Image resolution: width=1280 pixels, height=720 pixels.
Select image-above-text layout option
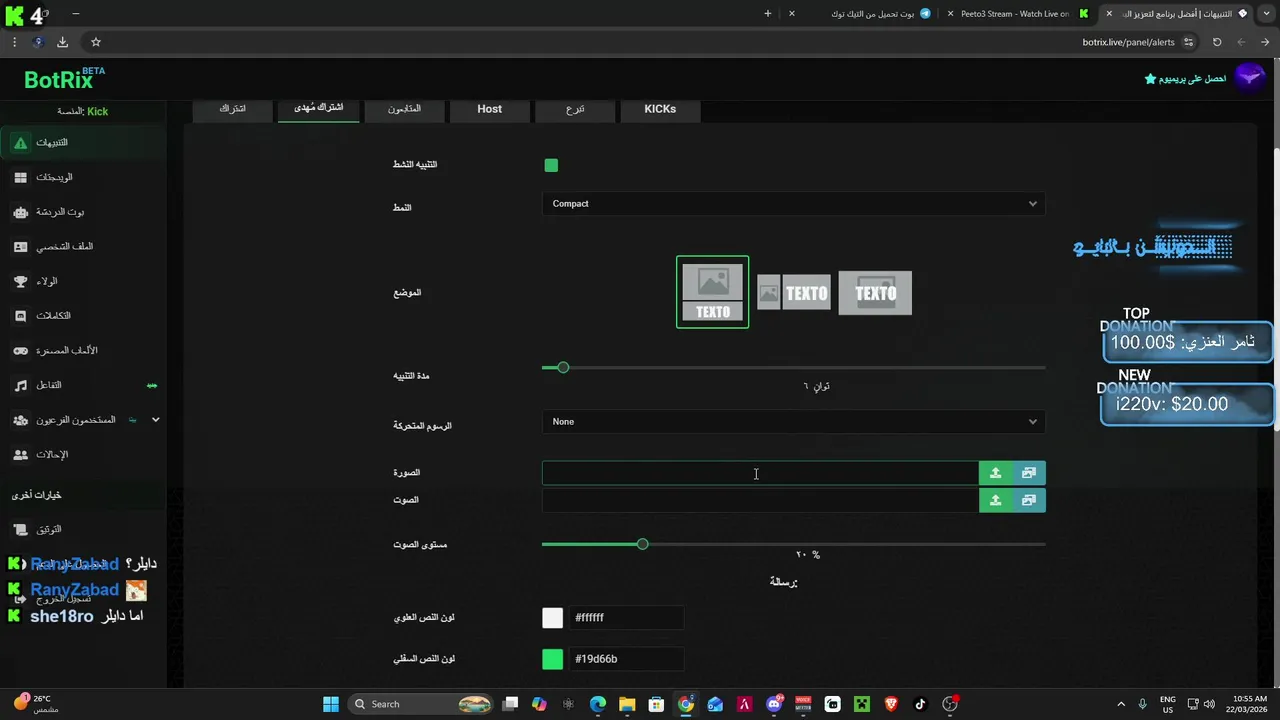712,292
